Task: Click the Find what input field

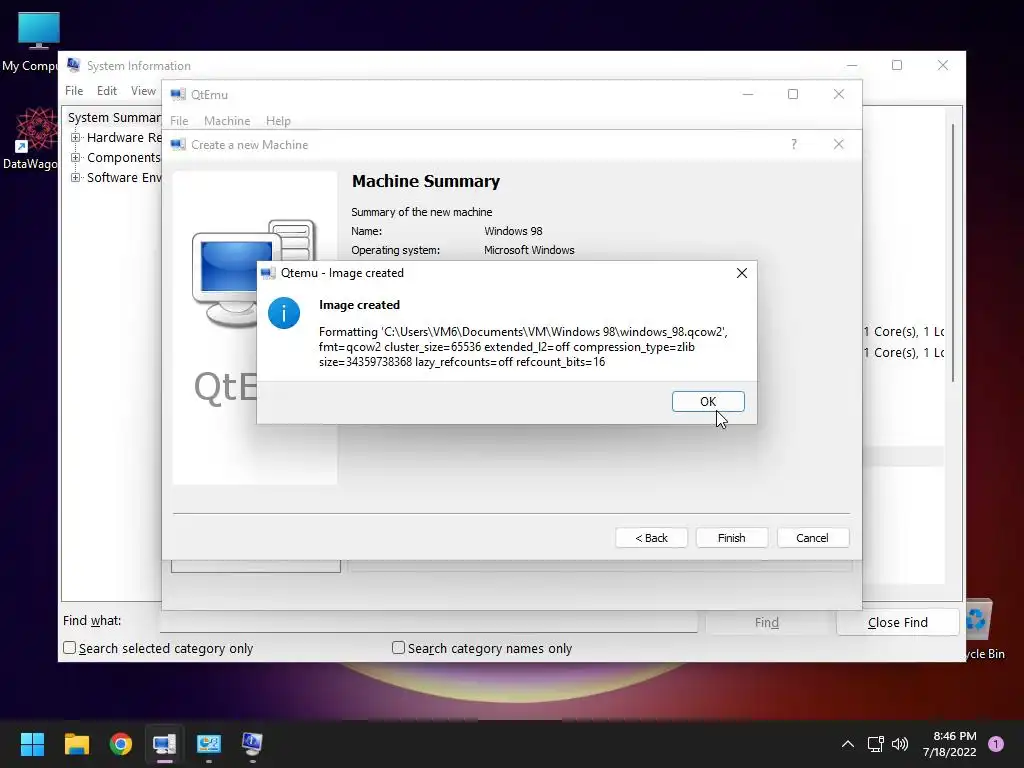Action: click(428, 622)
